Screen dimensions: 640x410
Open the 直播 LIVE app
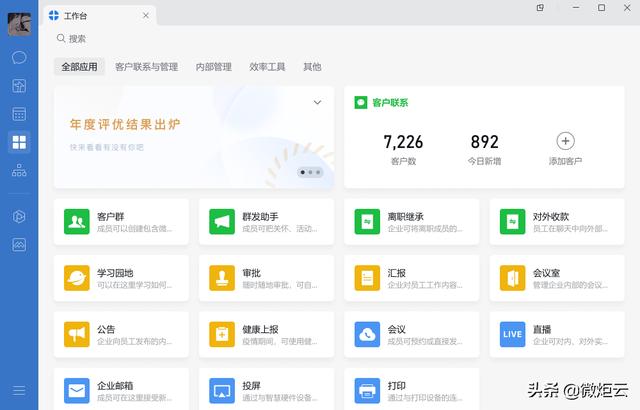557,334
